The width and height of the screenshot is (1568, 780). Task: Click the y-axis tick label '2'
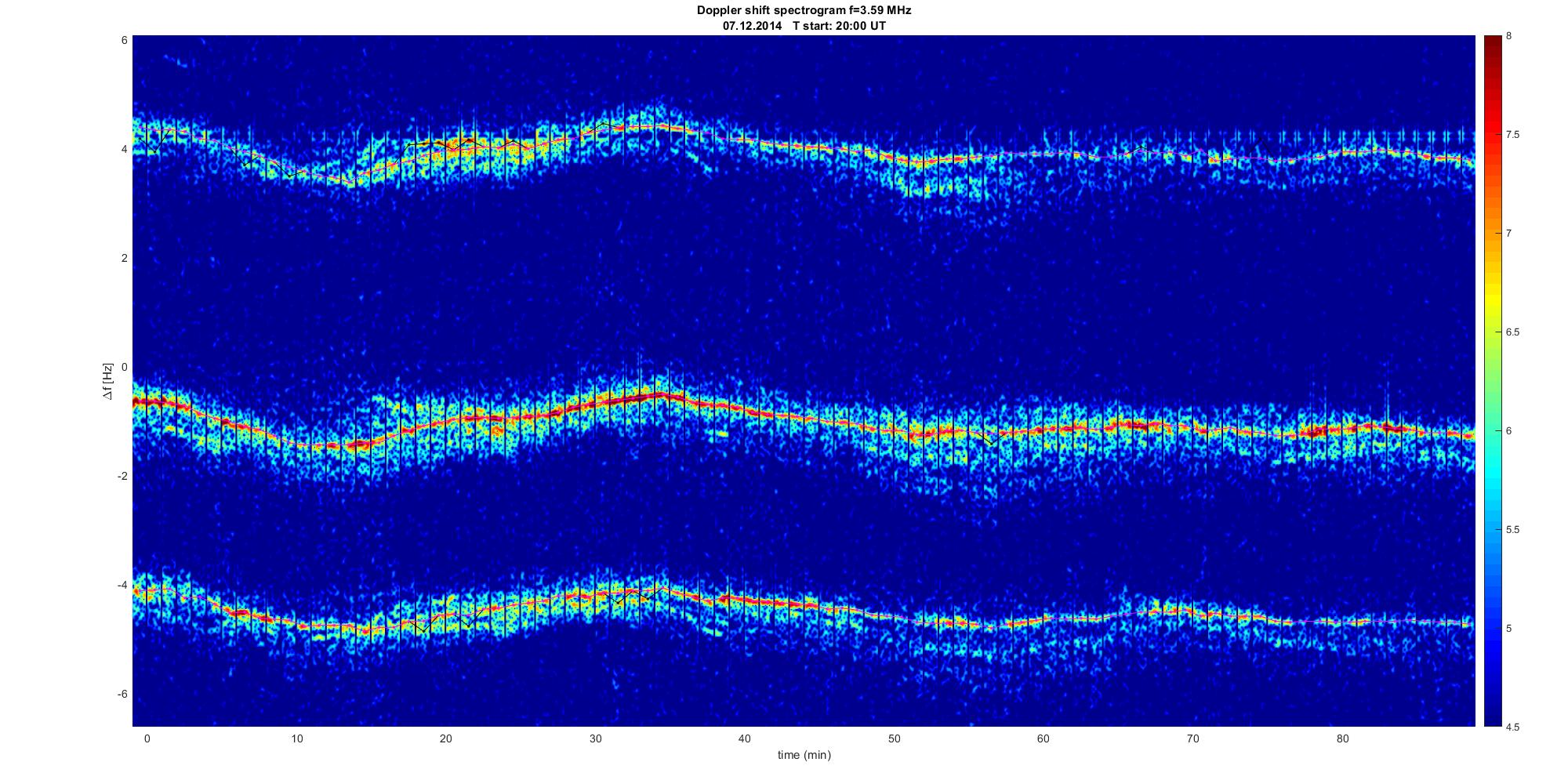coord(124,258)
